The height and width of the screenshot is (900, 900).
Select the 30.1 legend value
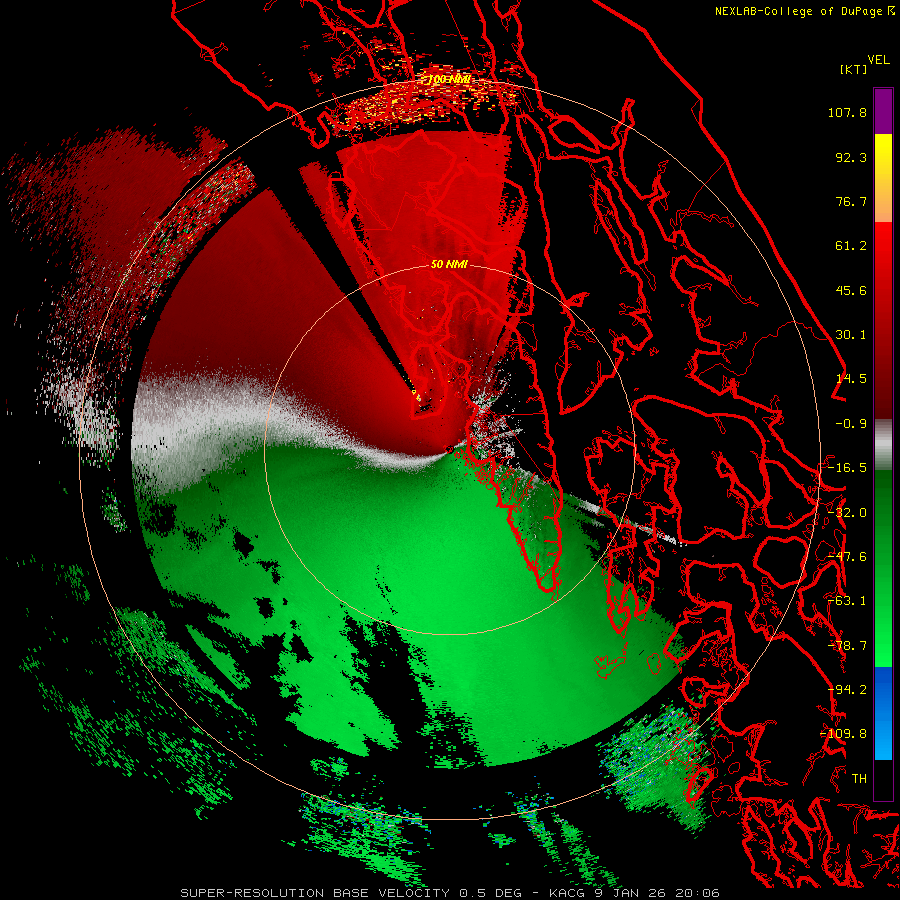tap(851, 335)
